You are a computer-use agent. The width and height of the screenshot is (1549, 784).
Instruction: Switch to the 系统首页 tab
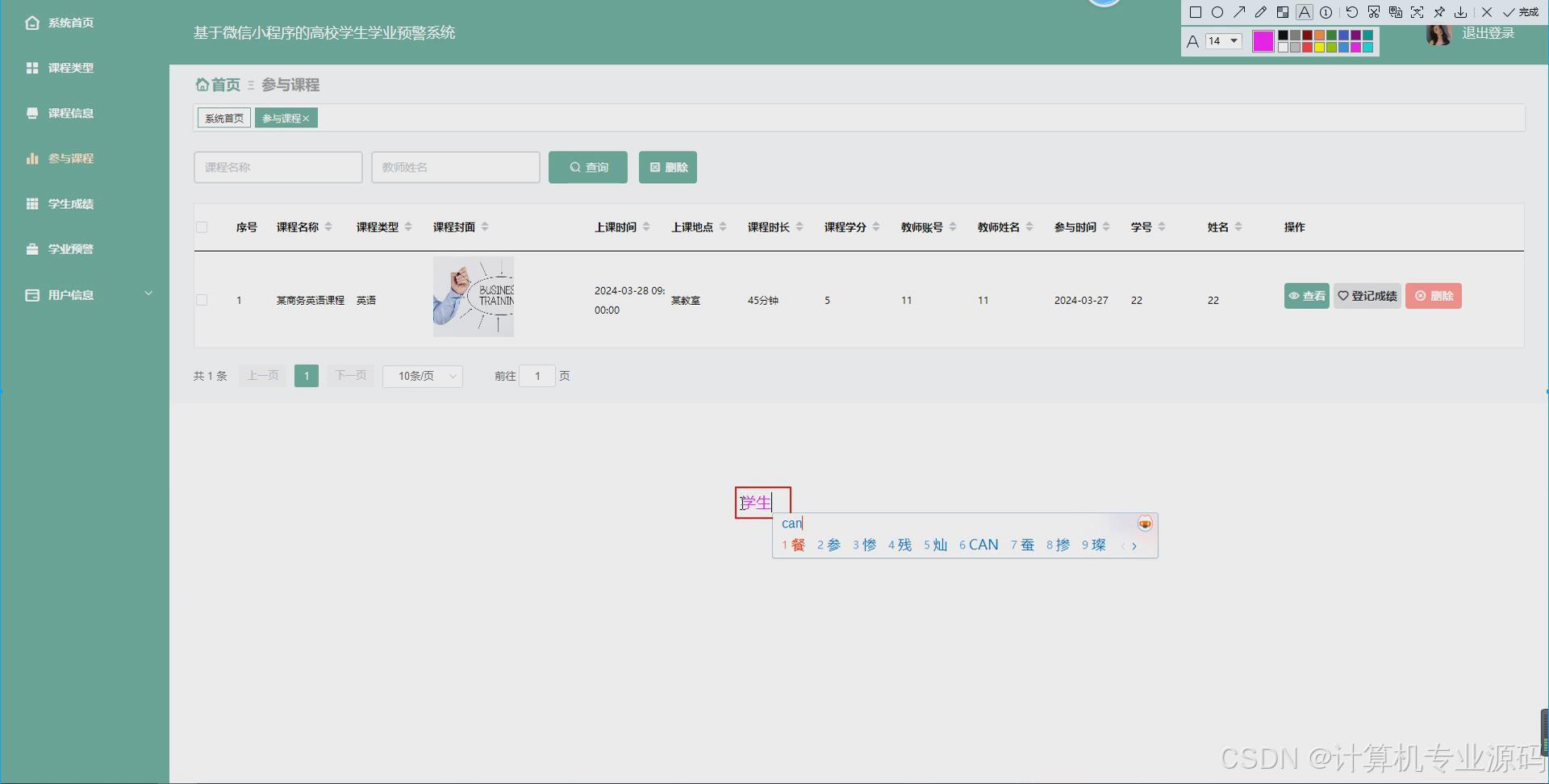pyautogui.click(x=223, y=117)
